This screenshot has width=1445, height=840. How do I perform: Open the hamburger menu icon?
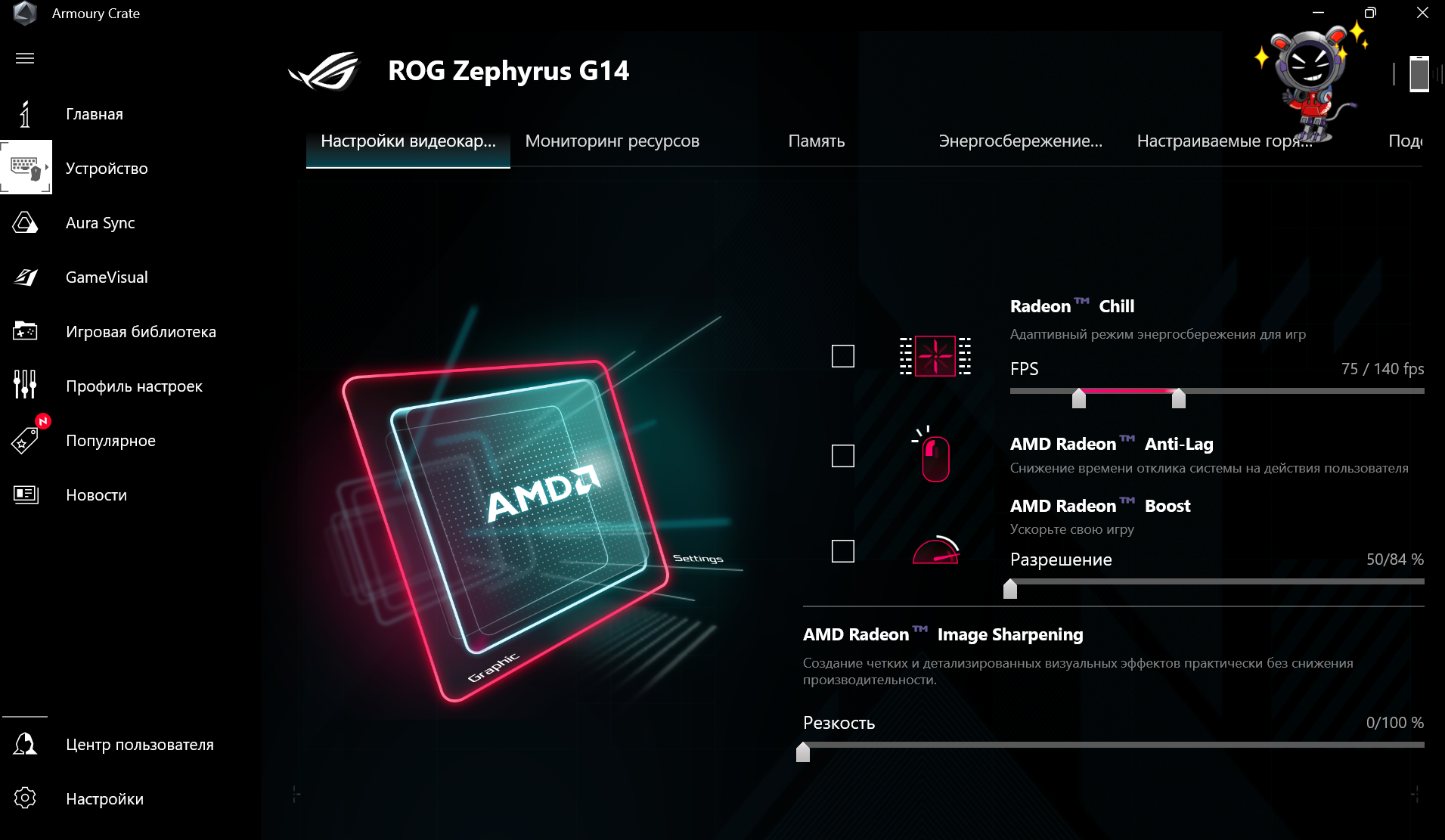click(25, 58)
